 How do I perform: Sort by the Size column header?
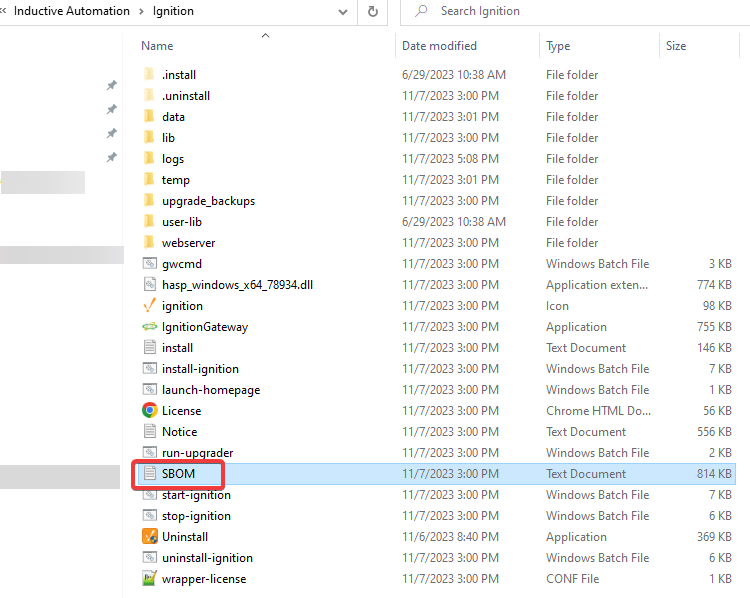pyautogui.click(x=676, y=46)
